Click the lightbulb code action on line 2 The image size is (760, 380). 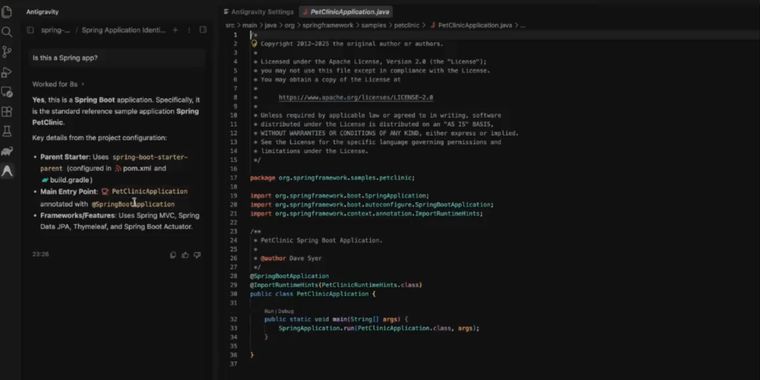click(x=254, y=44)
